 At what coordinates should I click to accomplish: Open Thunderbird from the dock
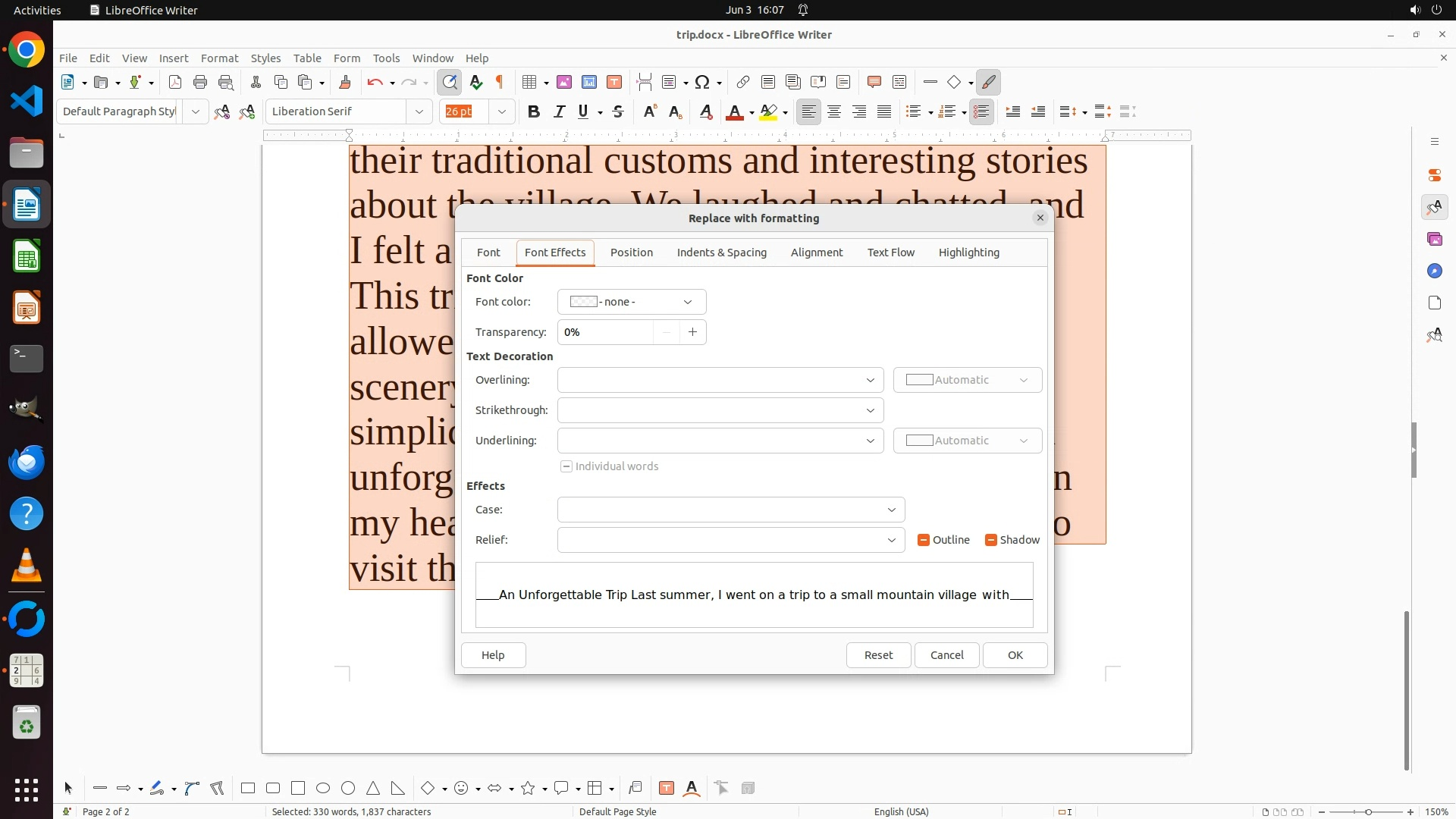pos(27,462)
